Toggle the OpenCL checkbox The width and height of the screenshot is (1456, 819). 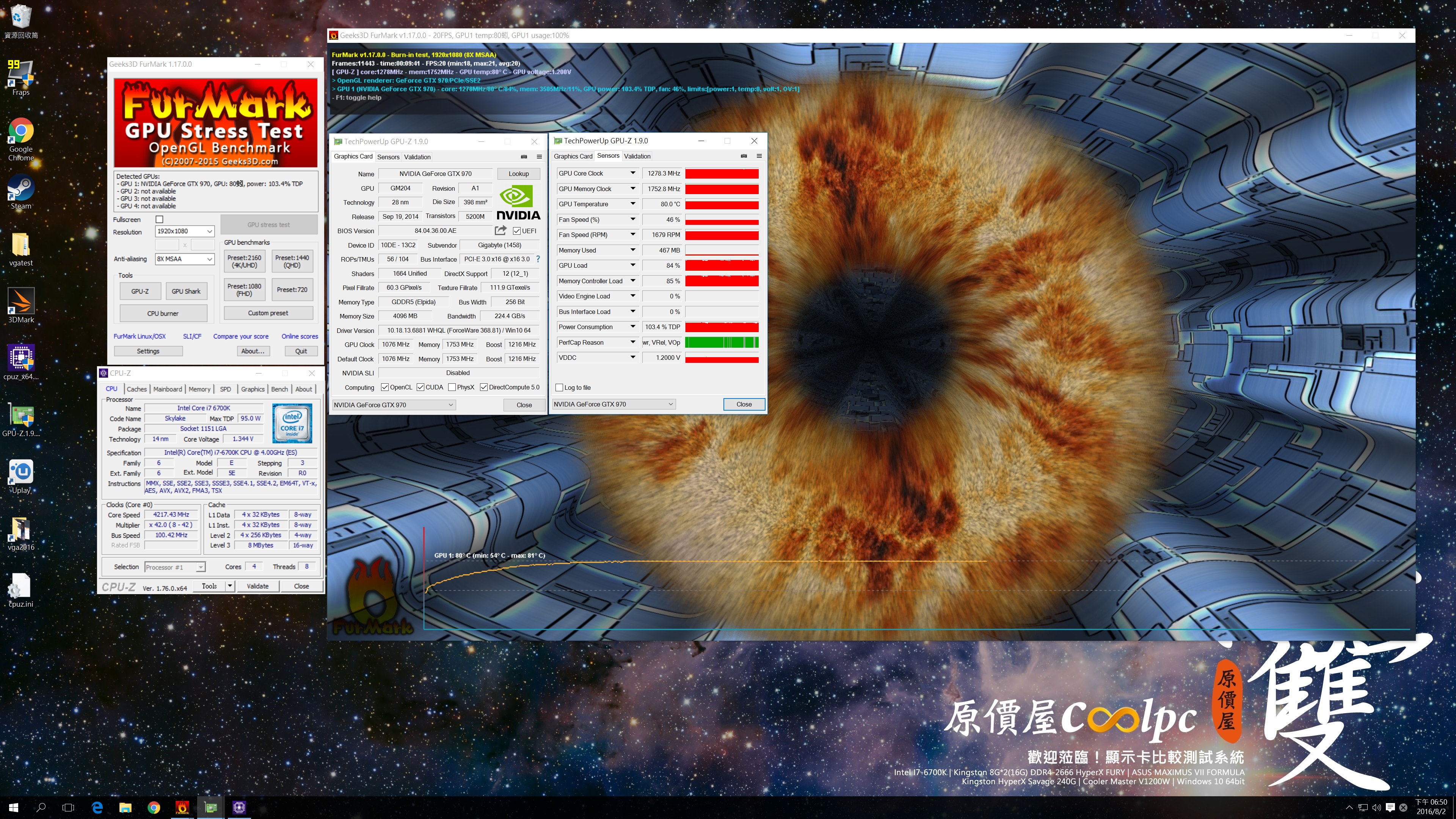coord(385,387)
